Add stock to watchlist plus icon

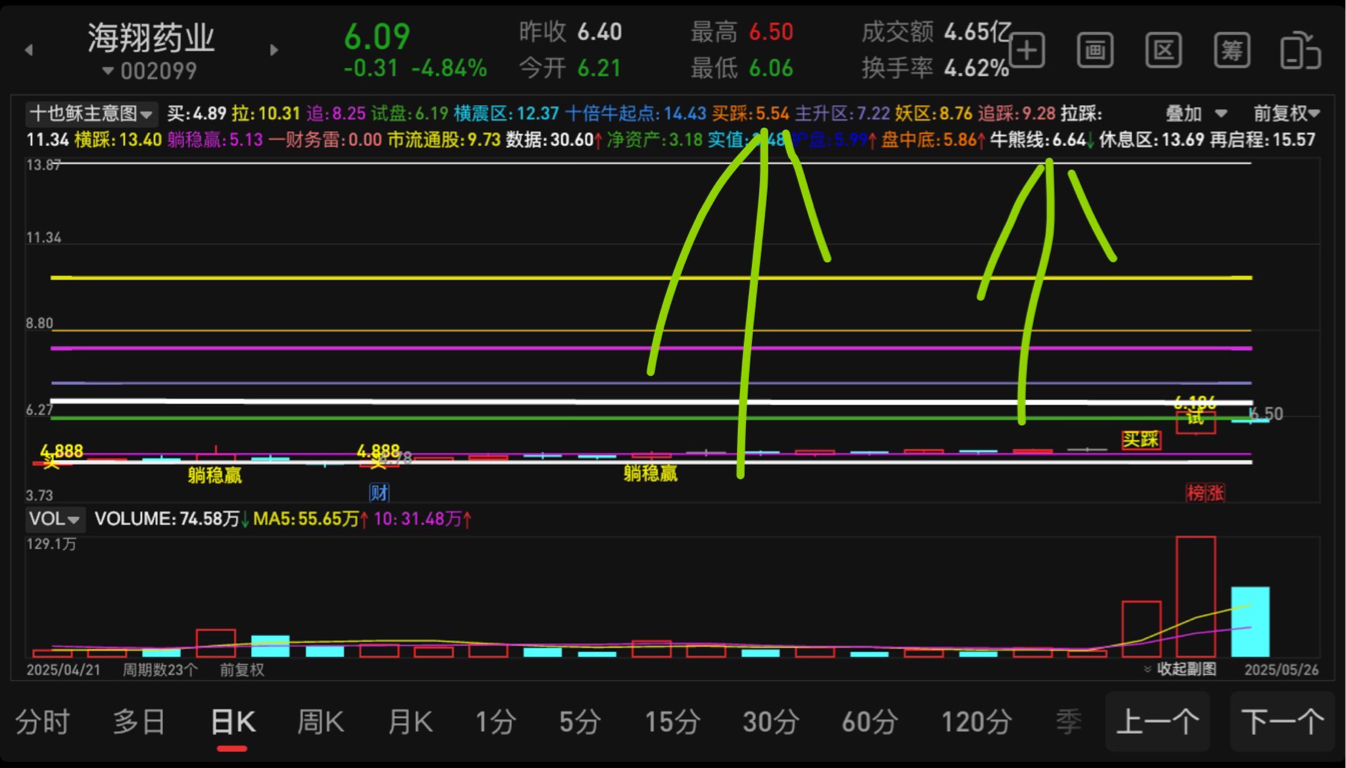pos(1028,51)
